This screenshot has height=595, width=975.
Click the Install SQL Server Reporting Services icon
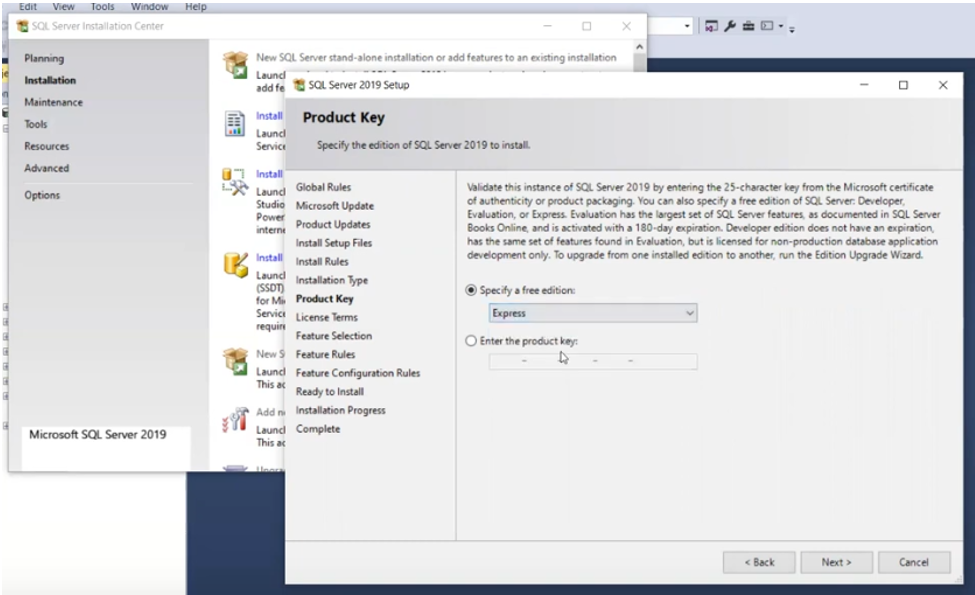point(235,122)
